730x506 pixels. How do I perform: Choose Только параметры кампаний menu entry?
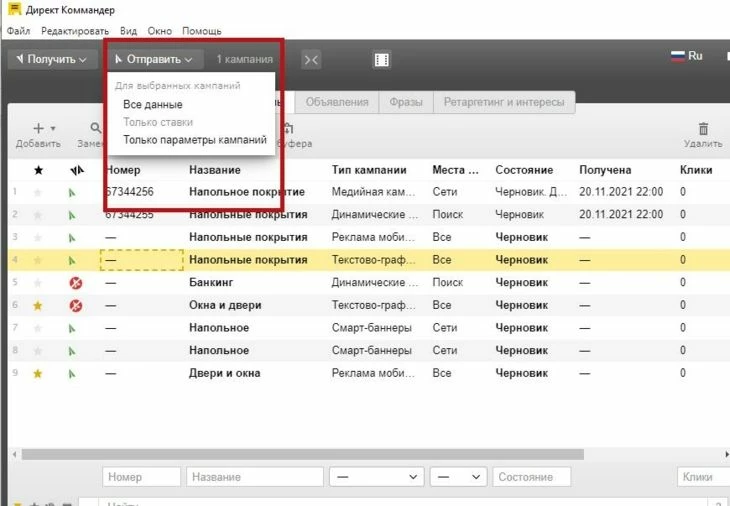195,140
